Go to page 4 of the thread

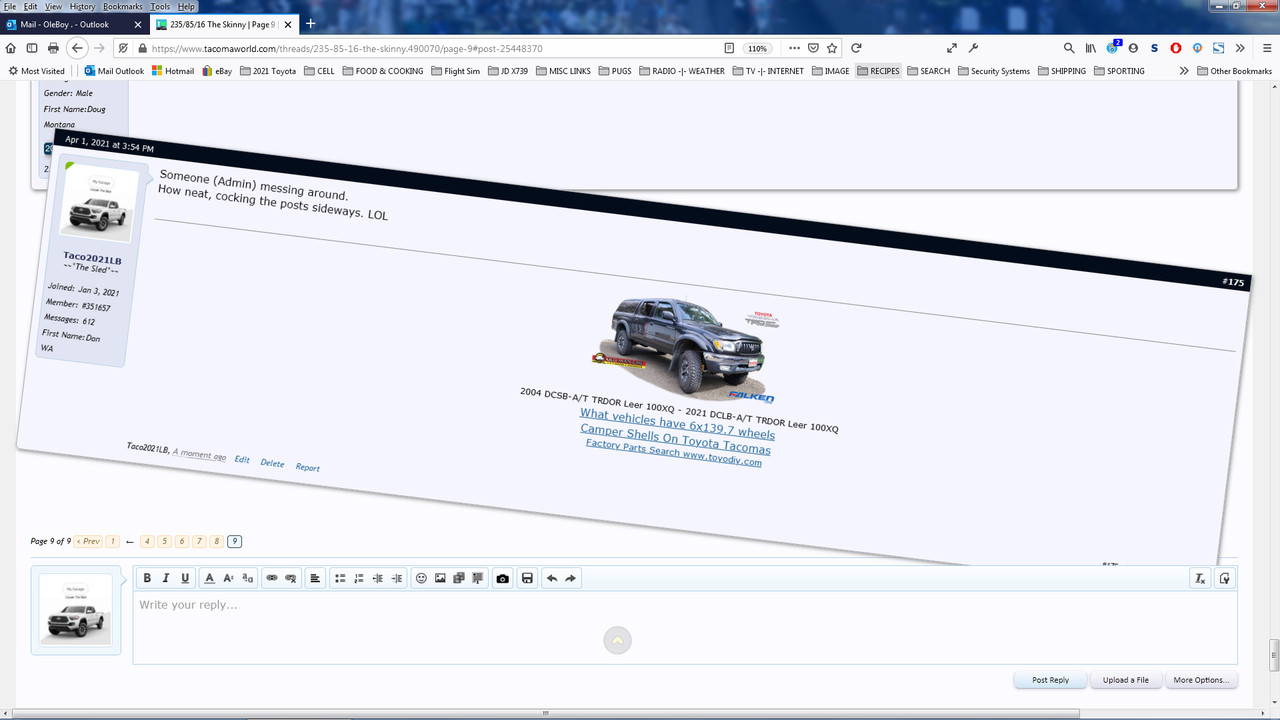tap(147, 541)
